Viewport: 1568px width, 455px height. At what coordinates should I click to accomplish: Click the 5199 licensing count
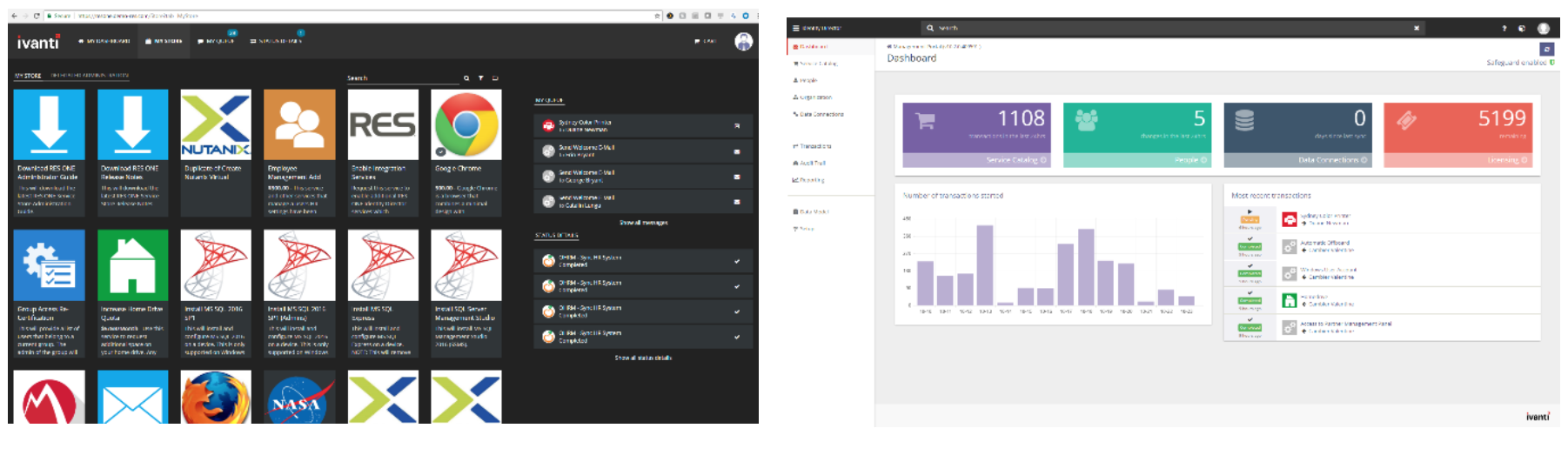1502,118
